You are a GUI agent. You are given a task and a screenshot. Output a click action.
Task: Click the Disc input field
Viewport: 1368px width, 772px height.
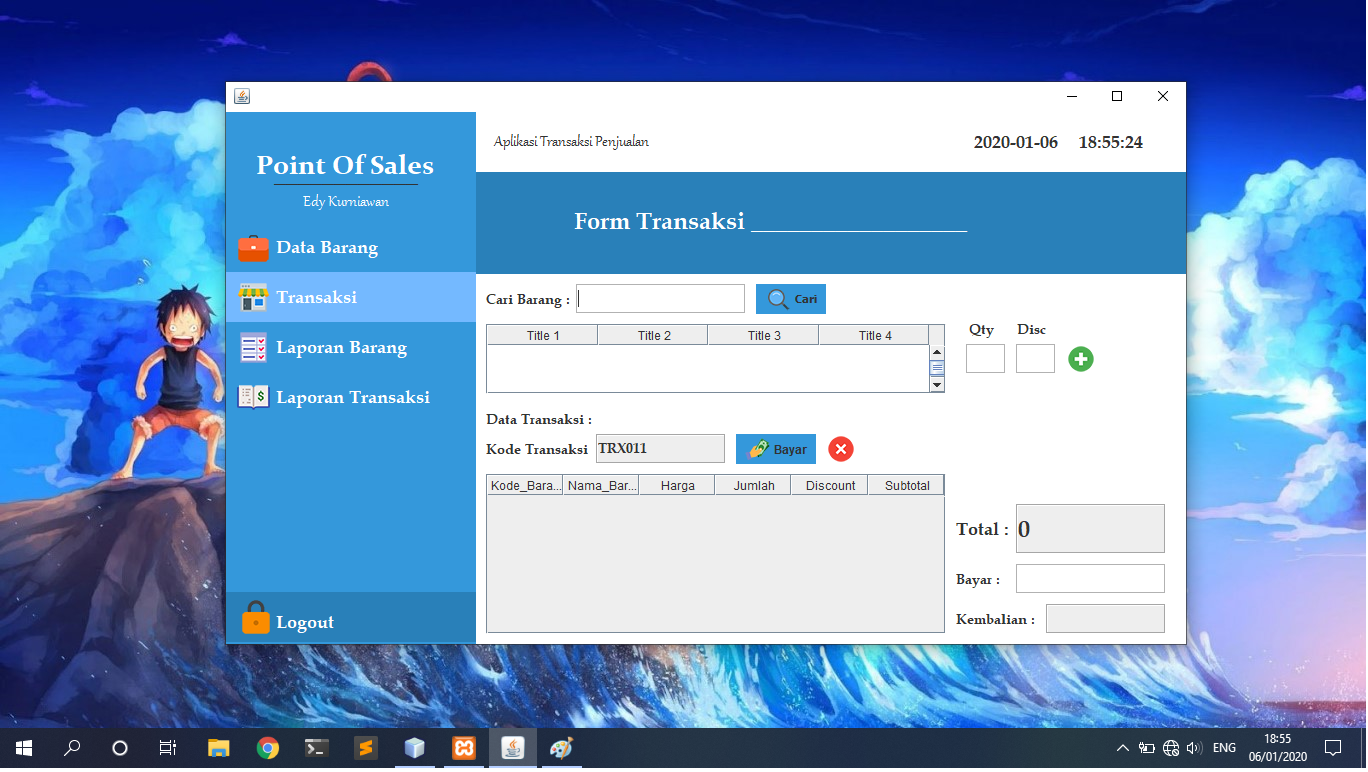(1035, 359)
